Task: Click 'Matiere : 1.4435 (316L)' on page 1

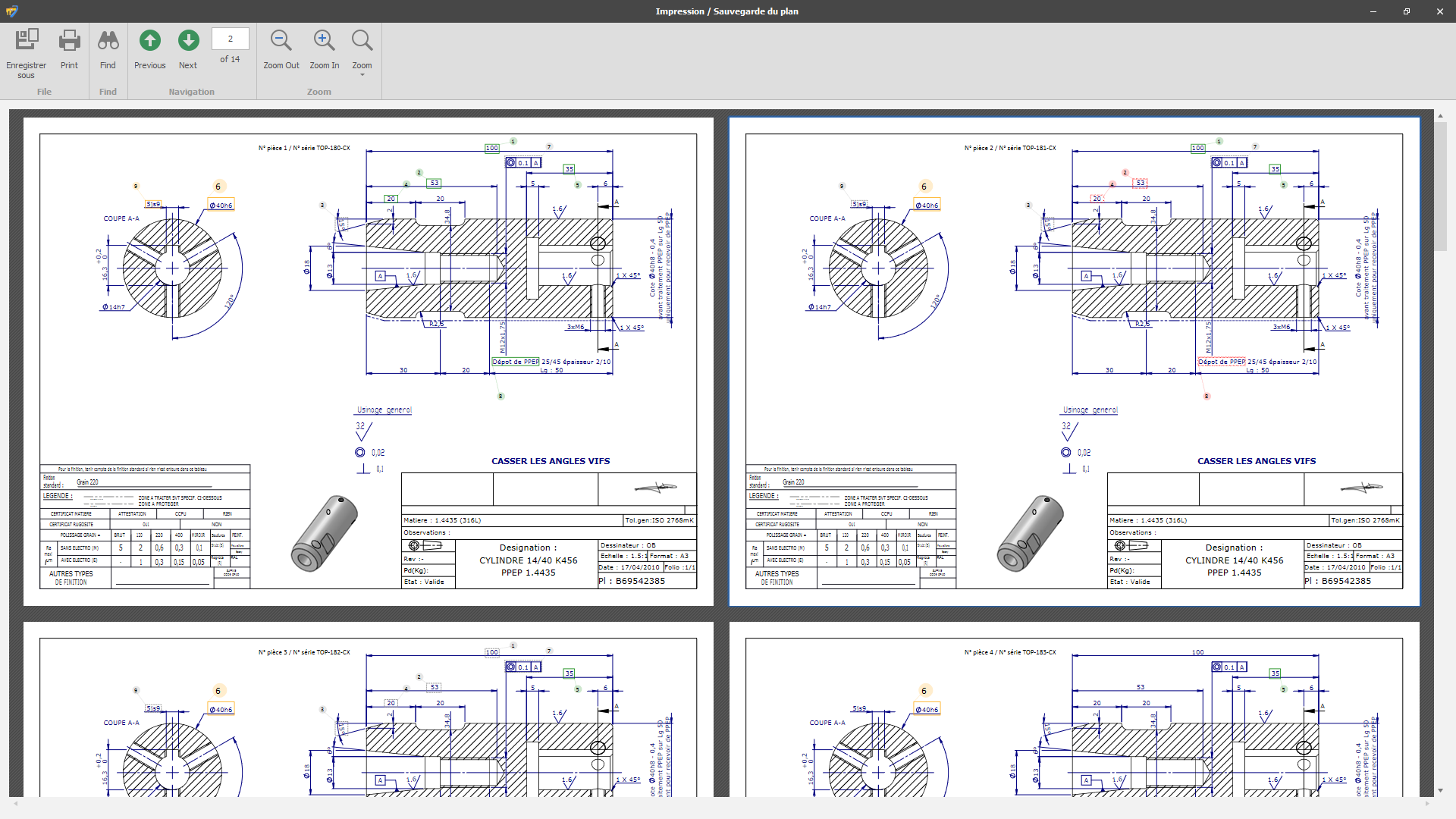Action: tap(442, 521)
